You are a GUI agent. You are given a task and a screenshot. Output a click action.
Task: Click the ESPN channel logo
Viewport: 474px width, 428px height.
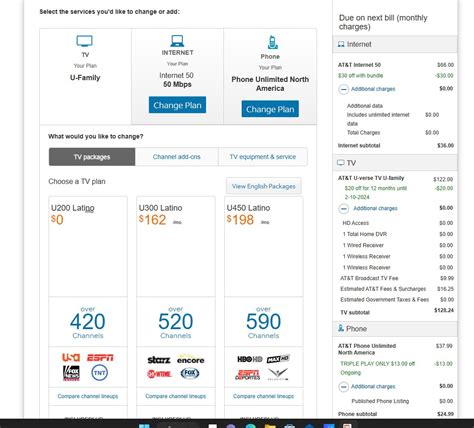[x=100, y=358]
